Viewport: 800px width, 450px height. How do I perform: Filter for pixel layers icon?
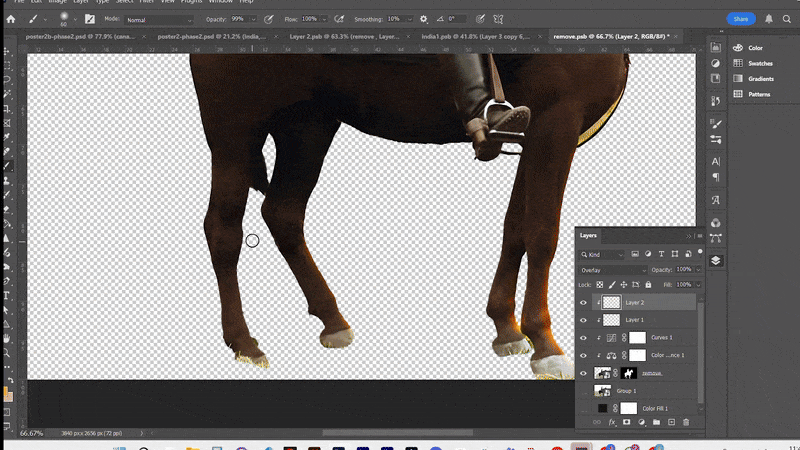(635, 254)
